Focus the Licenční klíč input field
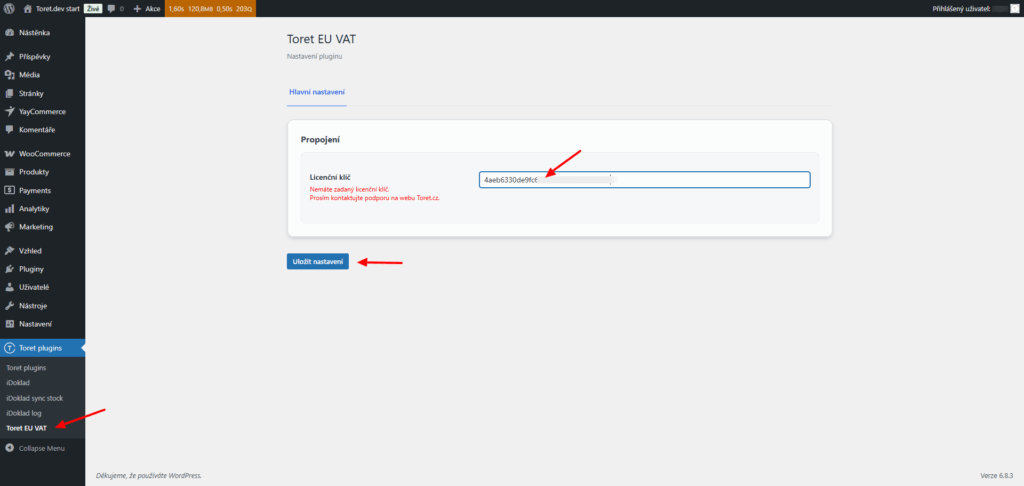The height and width of the screenshot is (486, 1024). (x=645, y=180)
